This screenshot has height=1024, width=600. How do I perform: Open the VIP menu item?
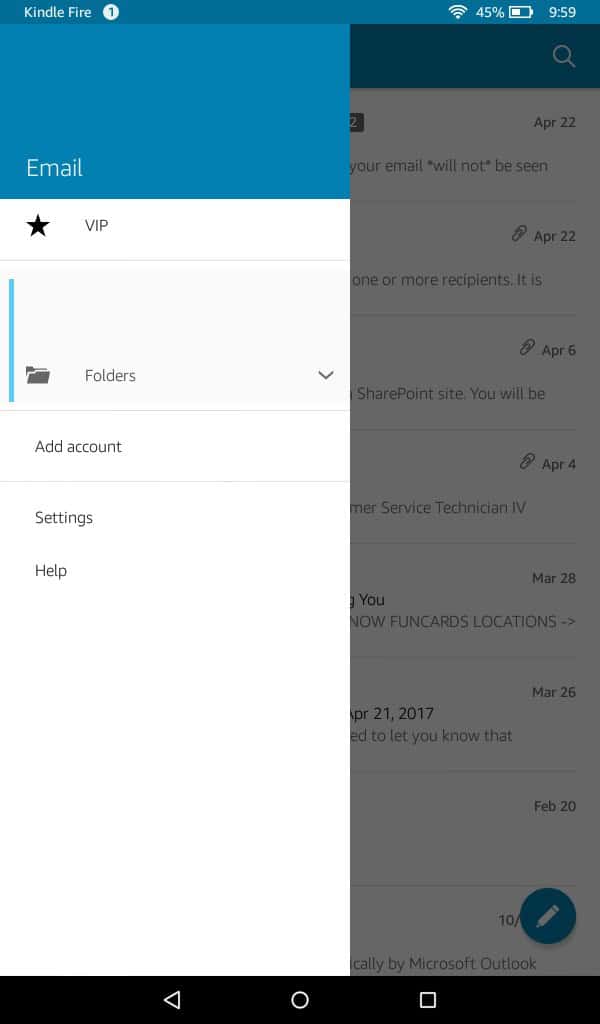(x=97, y=226)
